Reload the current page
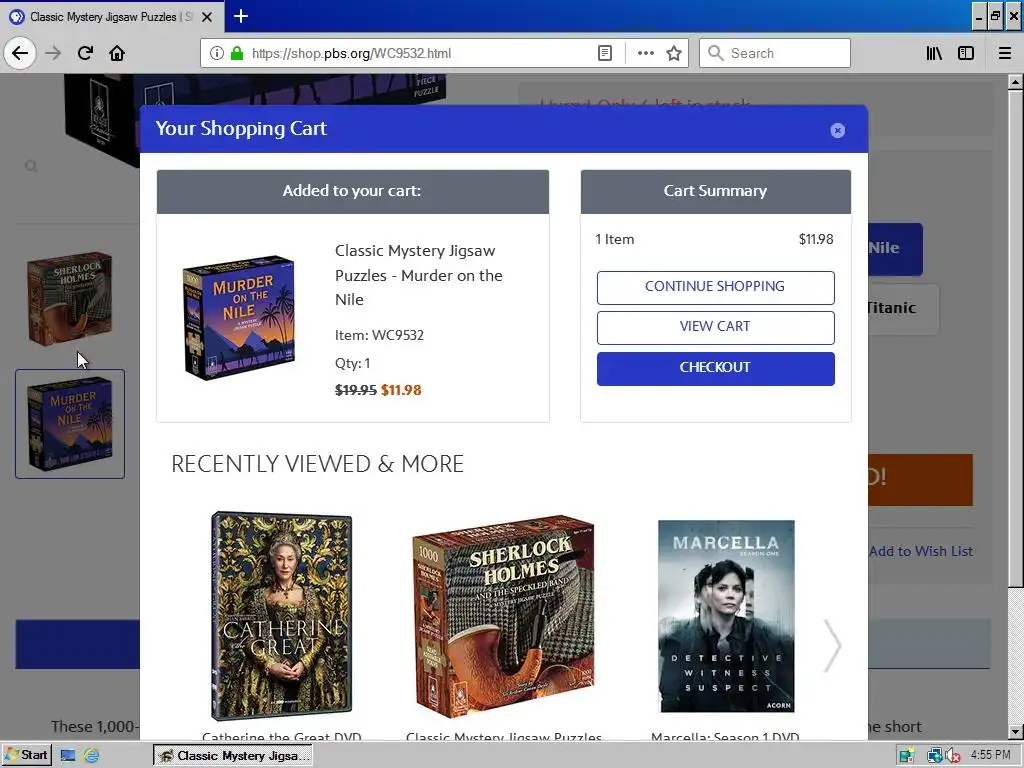Screen dimensions: 1024x768 (85, 53)
